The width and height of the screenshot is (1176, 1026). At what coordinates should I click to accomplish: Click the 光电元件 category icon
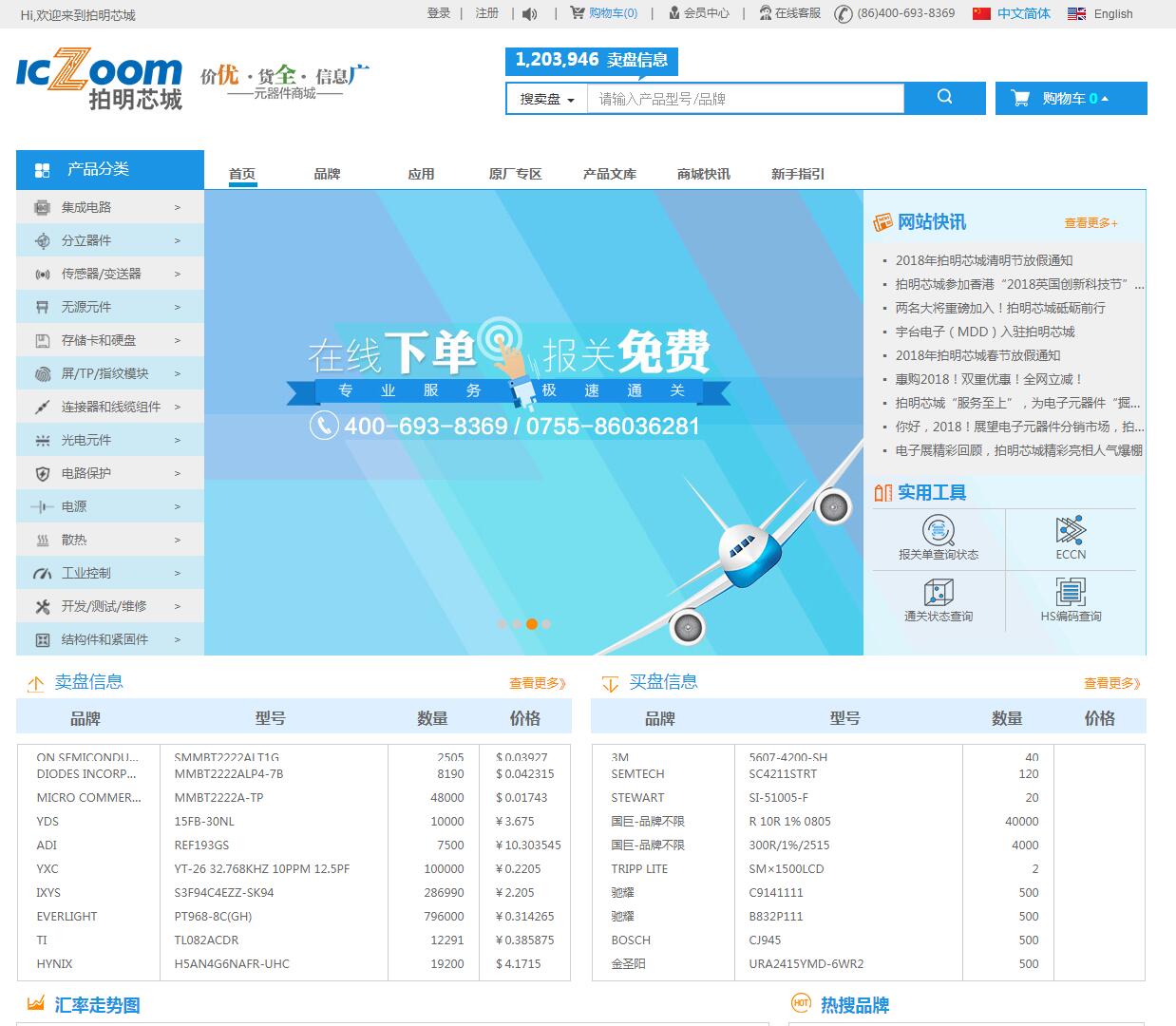point(42,440)
